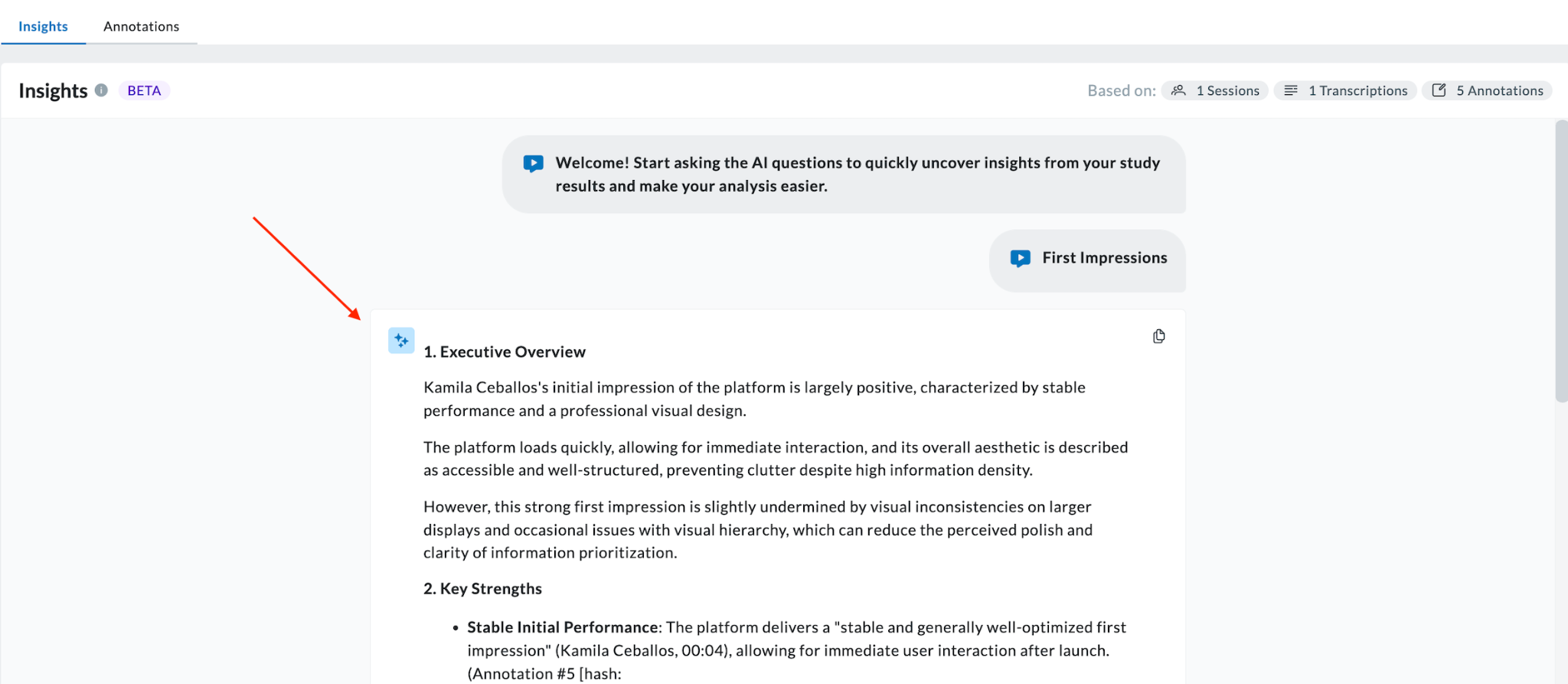Select the 1 Transcriptions chip

click(1345, 90)
